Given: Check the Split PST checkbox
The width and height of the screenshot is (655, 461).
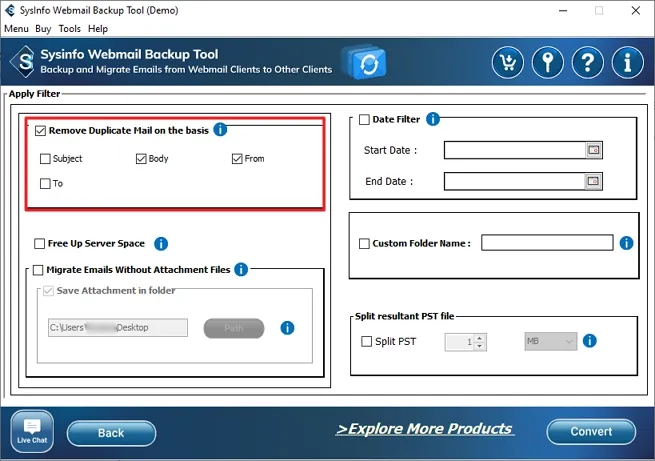Looking at the screenshot, I should (x=366, y=342).
